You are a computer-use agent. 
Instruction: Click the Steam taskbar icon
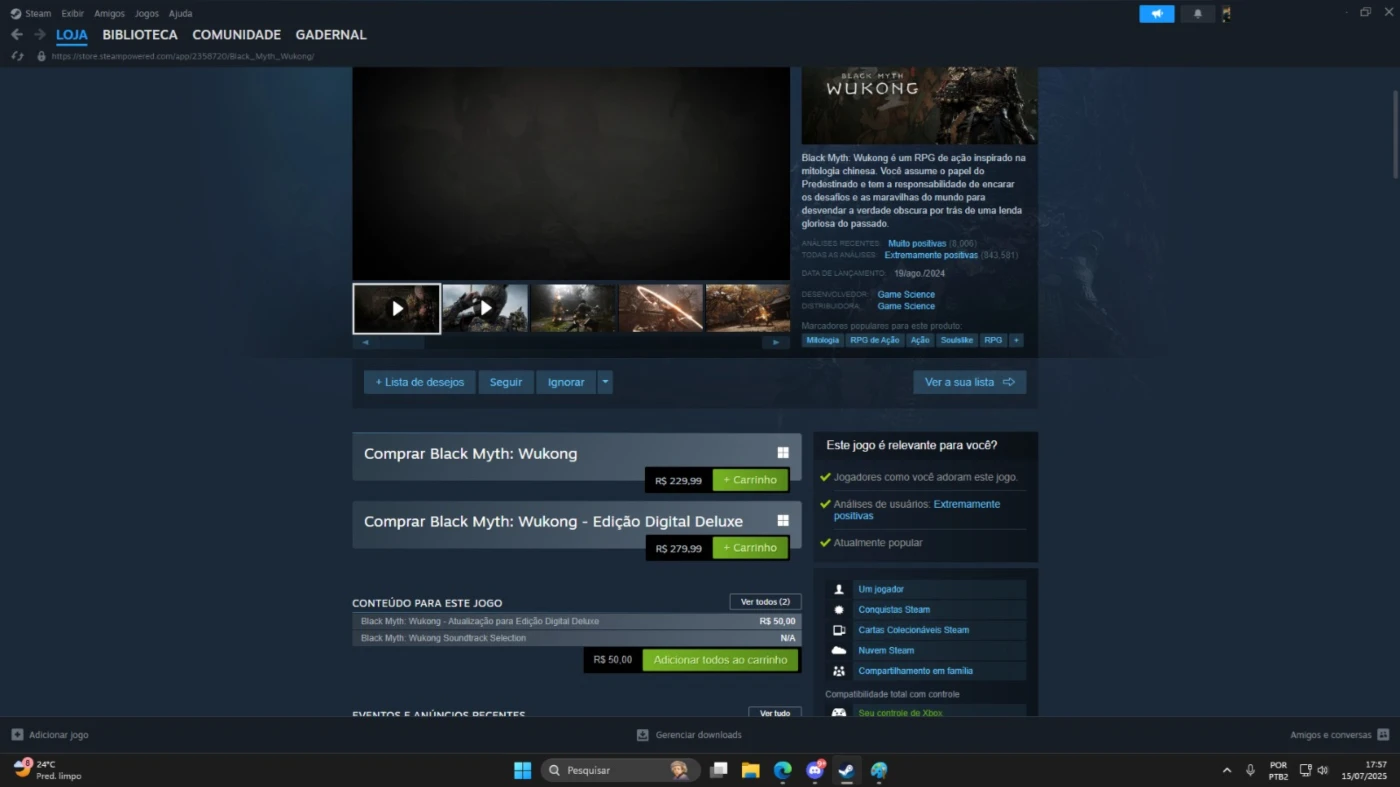[846, 770]
